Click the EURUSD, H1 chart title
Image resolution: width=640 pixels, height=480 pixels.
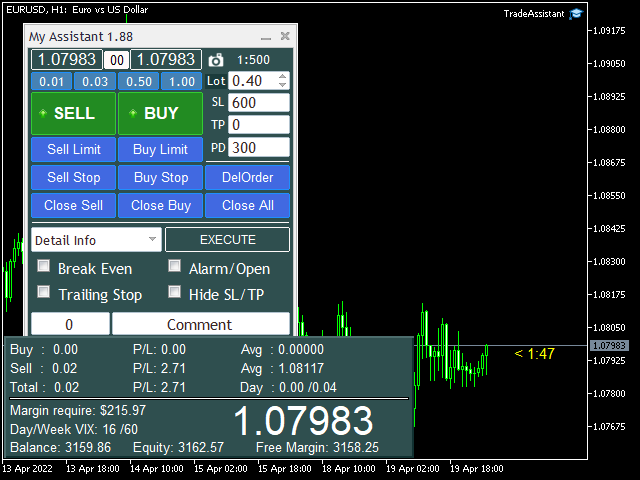pyautogui.click(x=77, y=10)
